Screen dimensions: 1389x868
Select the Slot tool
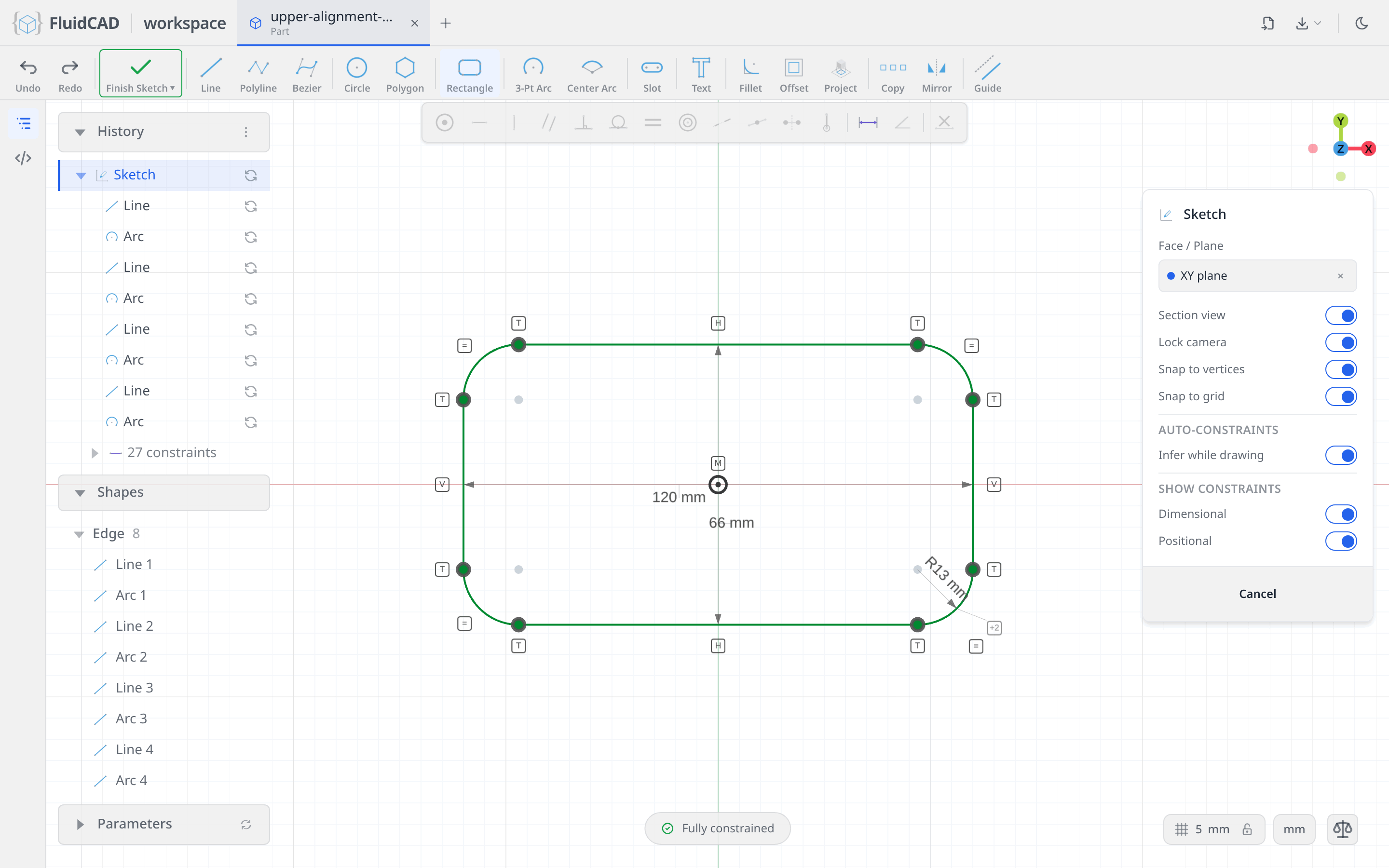pos(652,74)
